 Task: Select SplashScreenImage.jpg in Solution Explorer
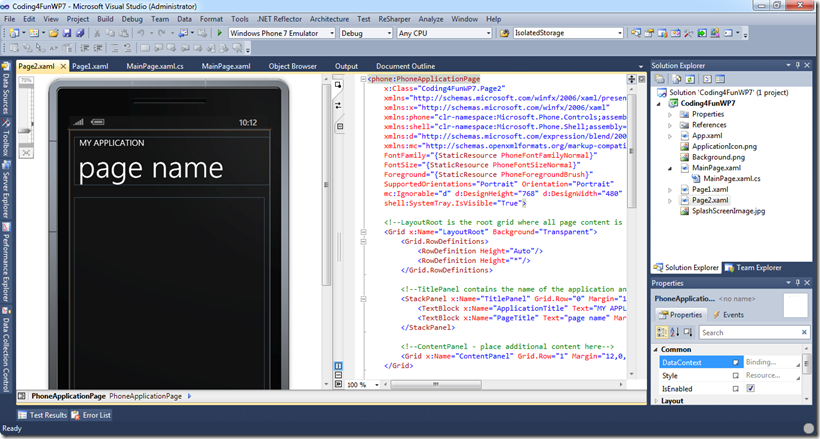(728, 211)
